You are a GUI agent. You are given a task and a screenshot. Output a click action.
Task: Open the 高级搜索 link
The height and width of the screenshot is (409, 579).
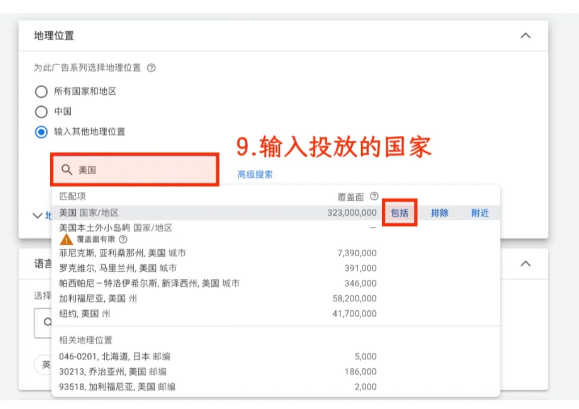255,175
